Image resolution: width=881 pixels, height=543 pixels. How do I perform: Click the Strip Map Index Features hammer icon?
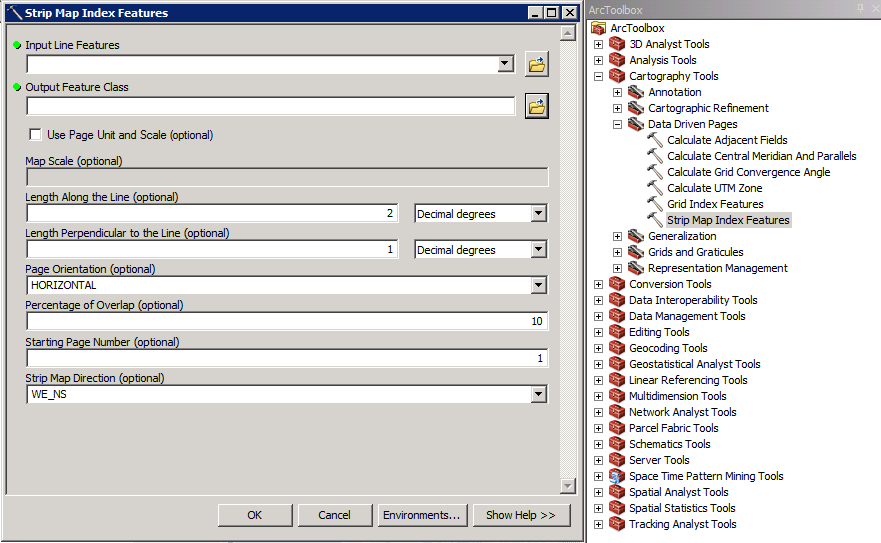pyautogui.click(x=655, y=220)
